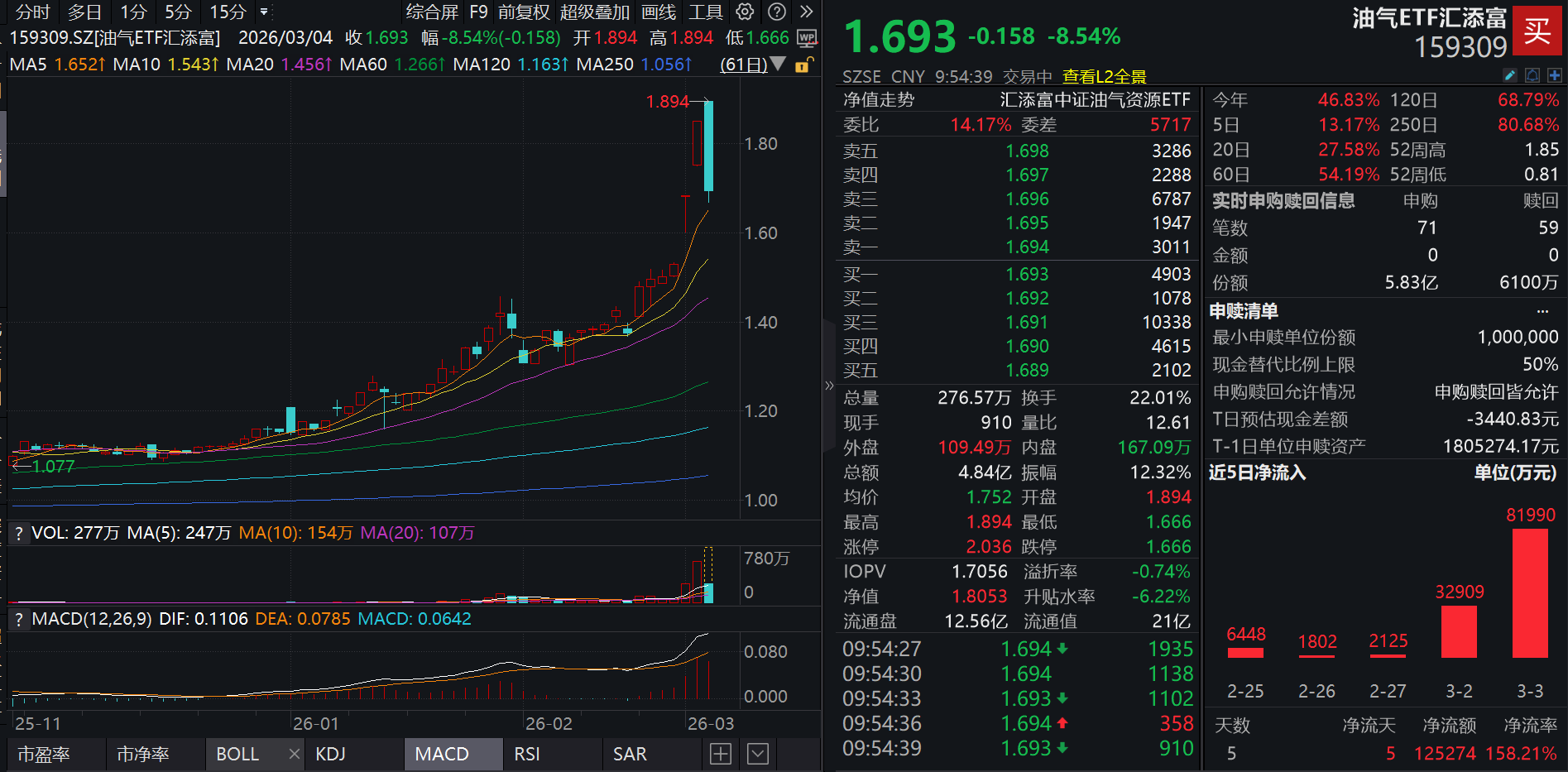Set price alert with bell icon

click(x=1532, y=75)
